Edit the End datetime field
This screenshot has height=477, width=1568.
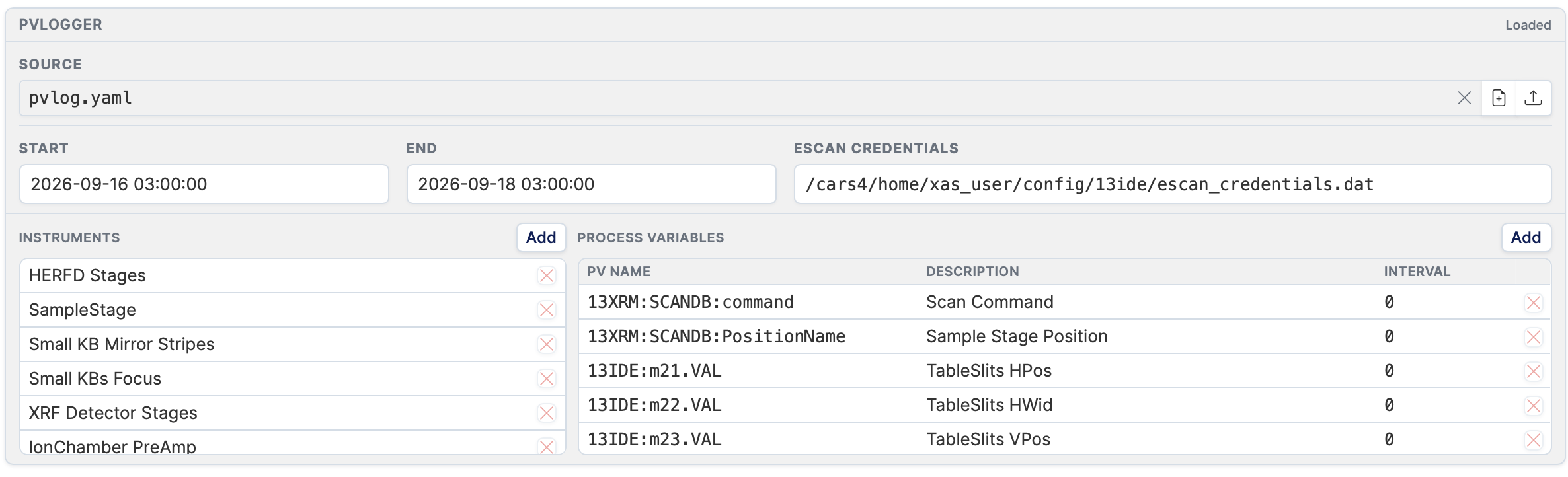click(591, 184)
